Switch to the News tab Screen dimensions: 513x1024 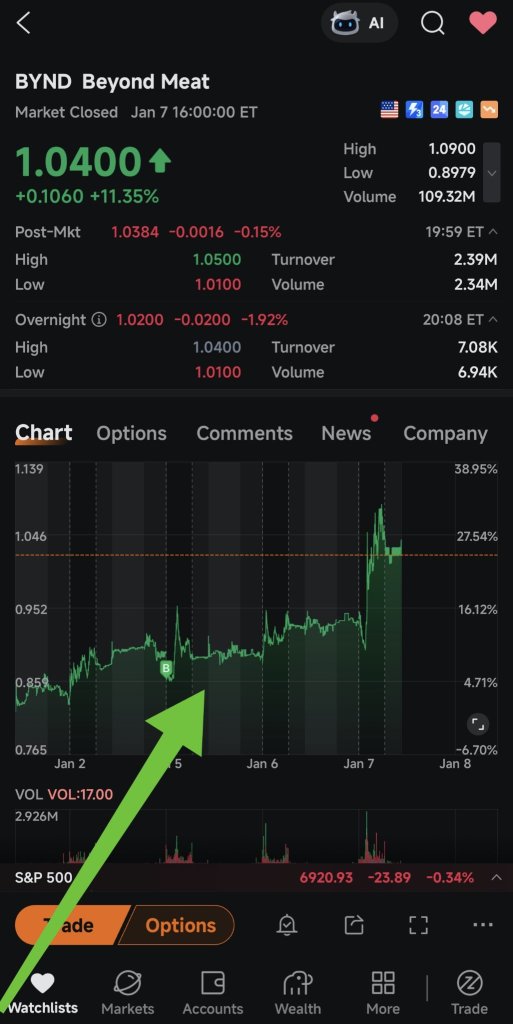[346, 433]
